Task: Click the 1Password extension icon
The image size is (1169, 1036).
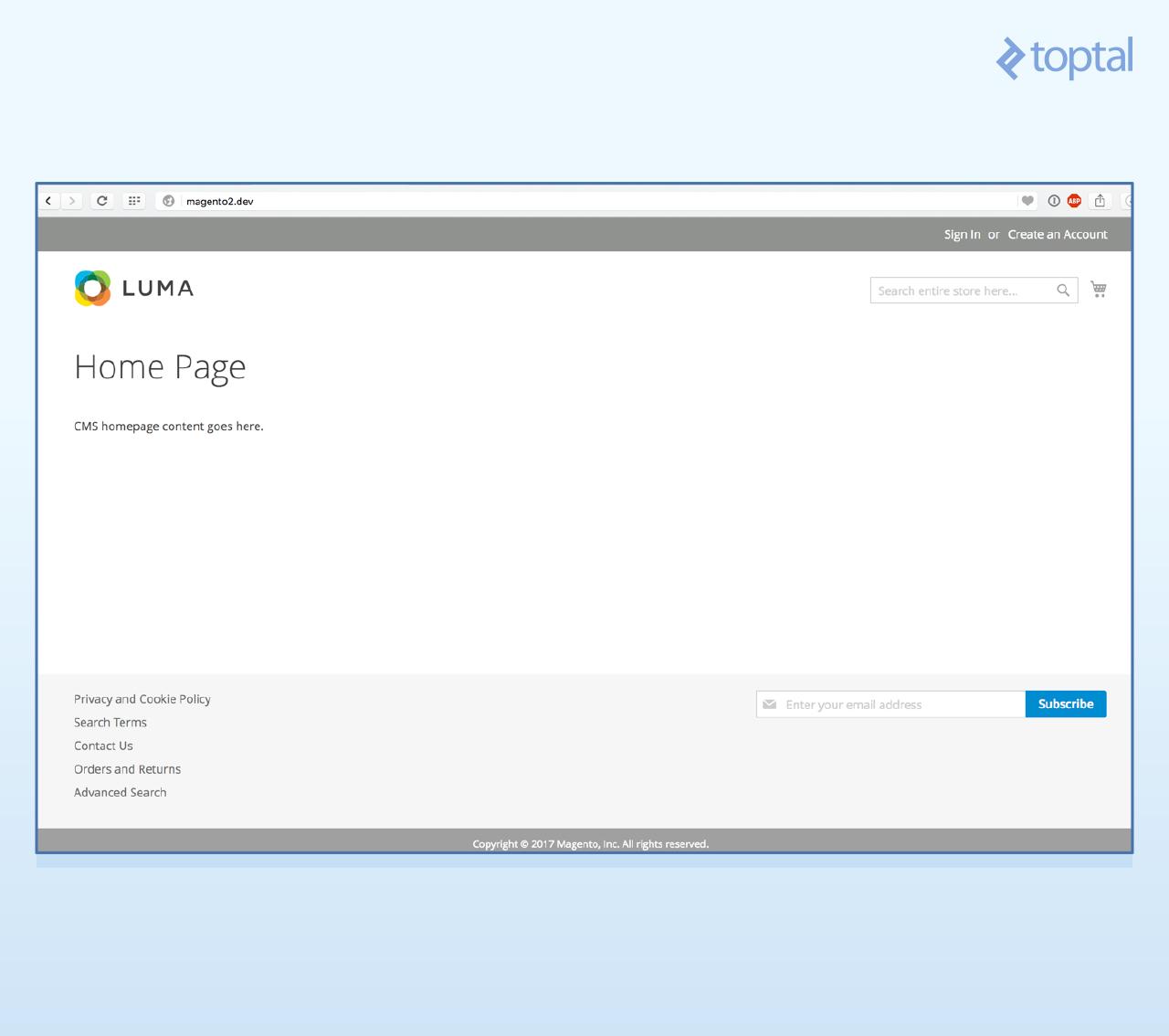Action: [1053, 200]
